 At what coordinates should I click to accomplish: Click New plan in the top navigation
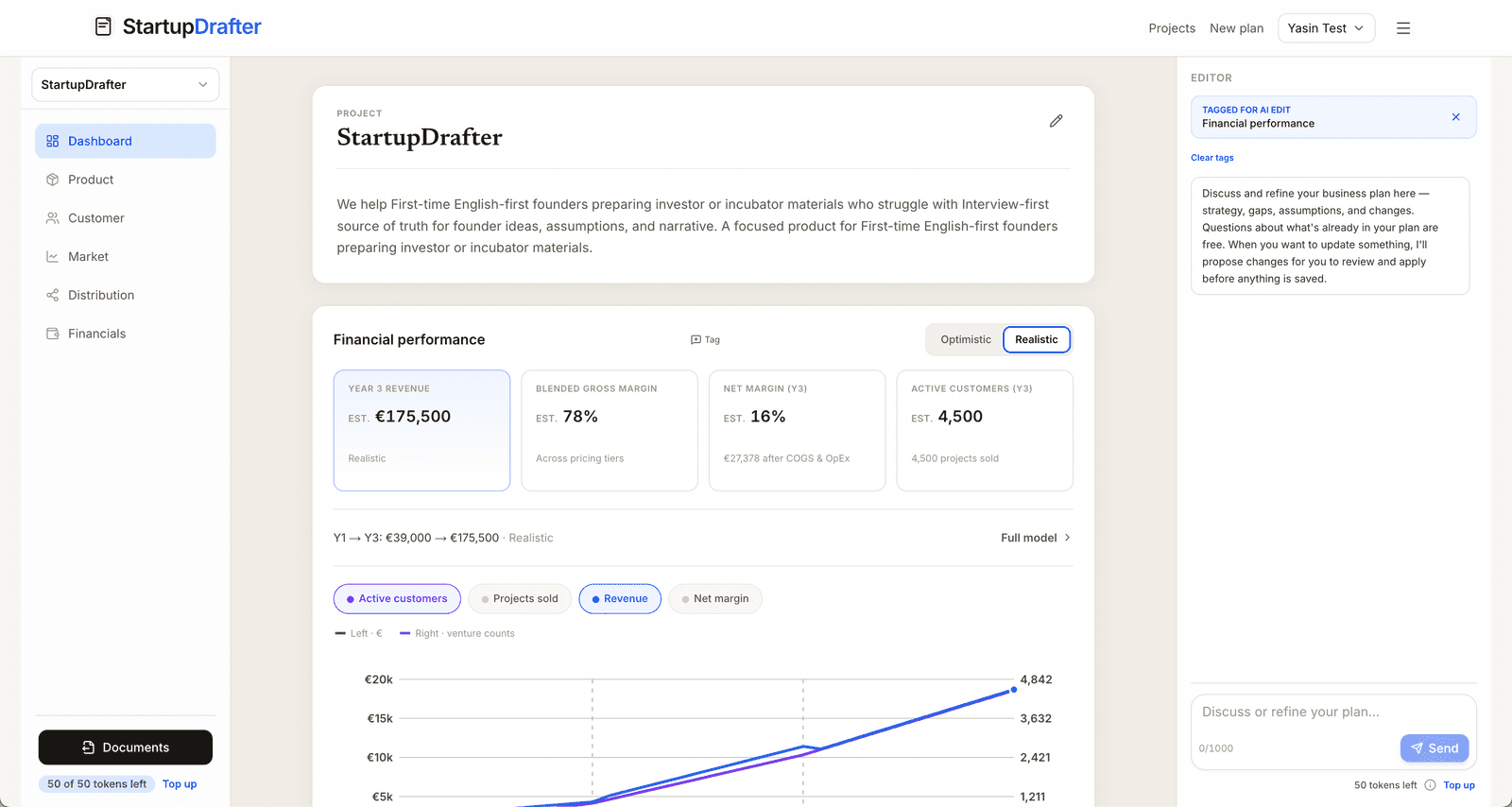[1236, 28]
